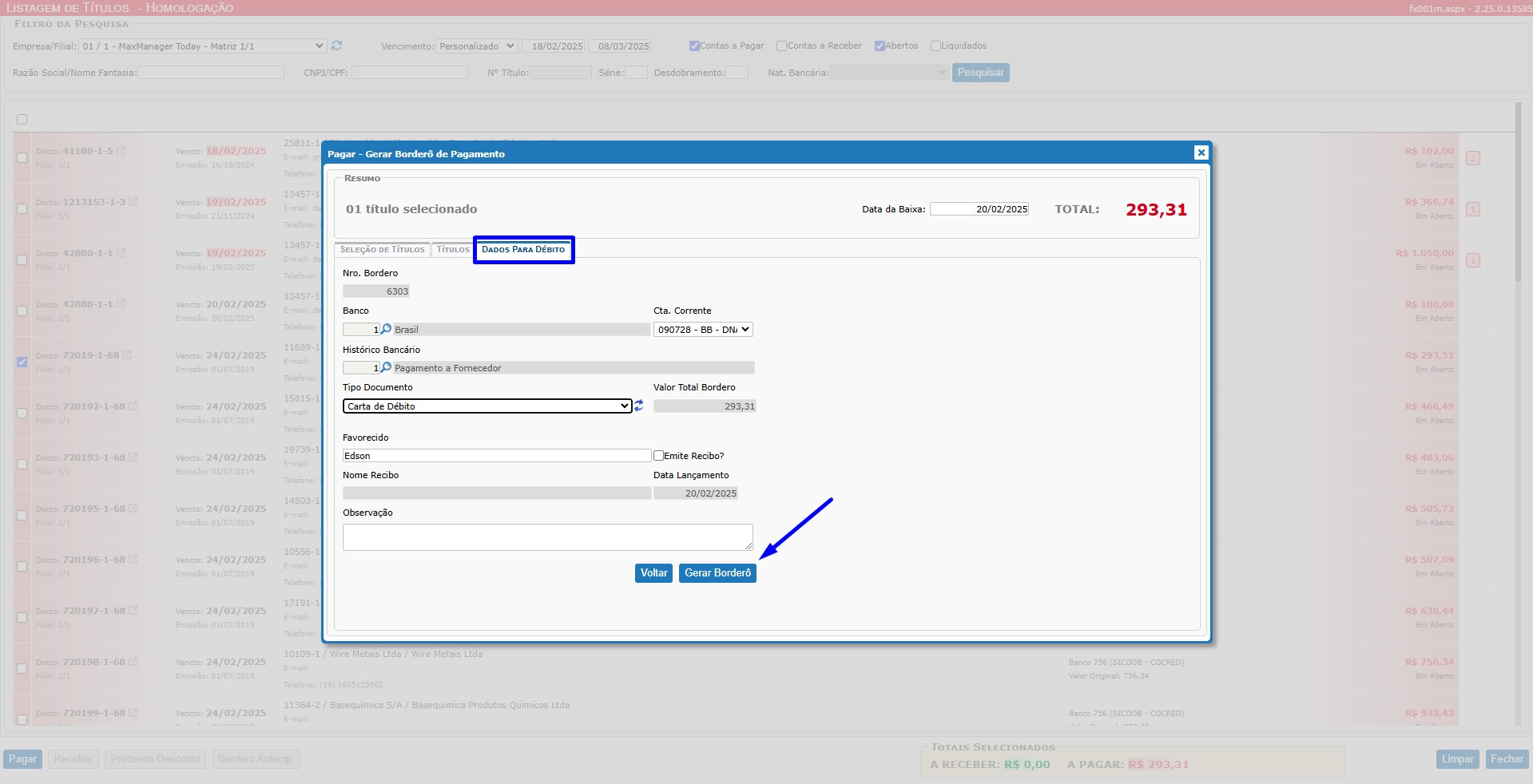This screenshot has height=784, width=1533.
Task: Open the Vencimento Personalizado dropdown
Action: point(477,46)
